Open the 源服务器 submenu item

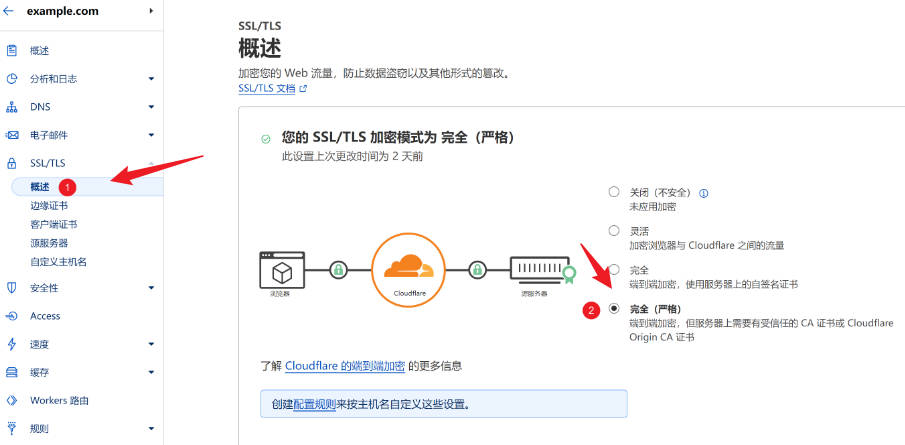[x=49, y=243]
